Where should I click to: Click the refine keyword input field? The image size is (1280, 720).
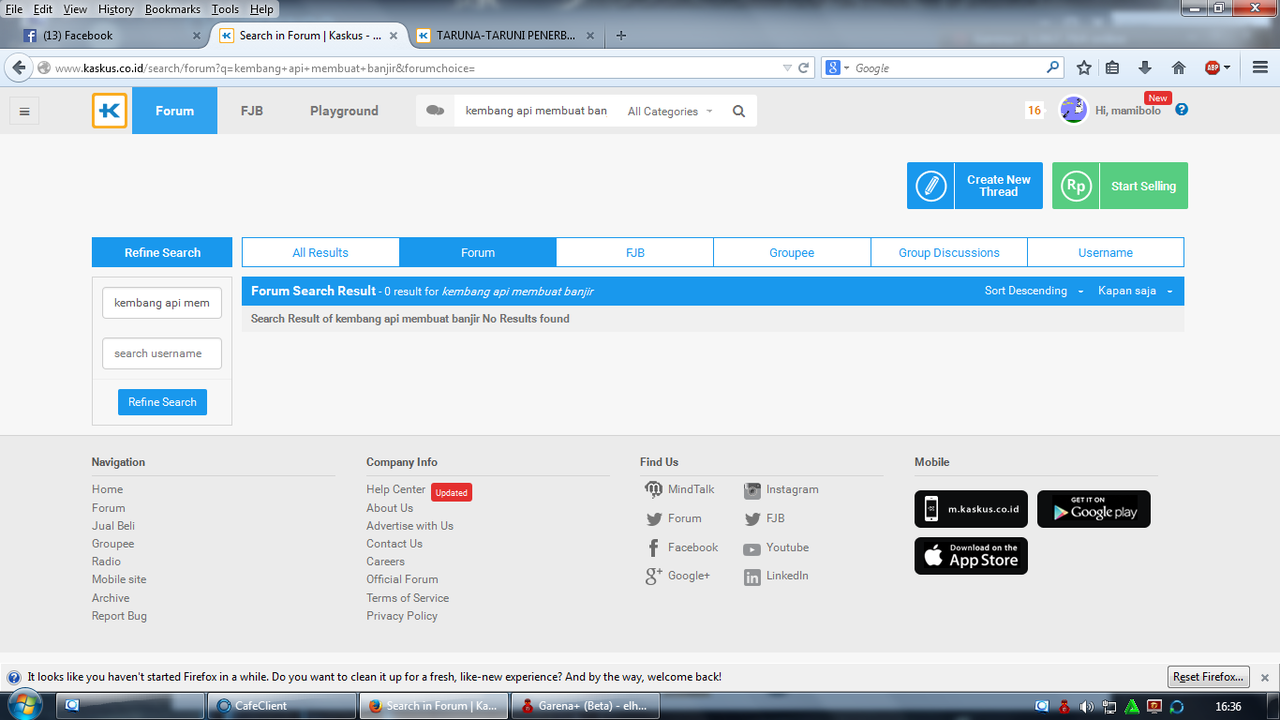point(162,302)
